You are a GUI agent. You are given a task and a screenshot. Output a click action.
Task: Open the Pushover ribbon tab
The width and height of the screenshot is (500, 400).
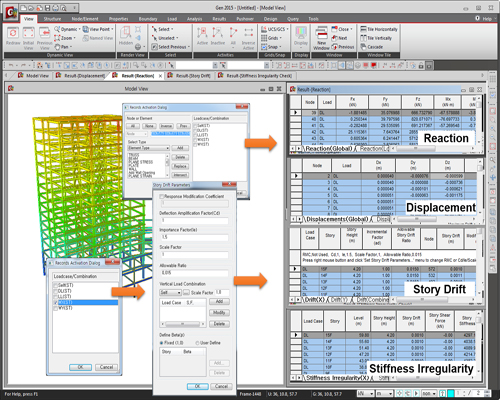pyautogui.click(x=245, y=19)
